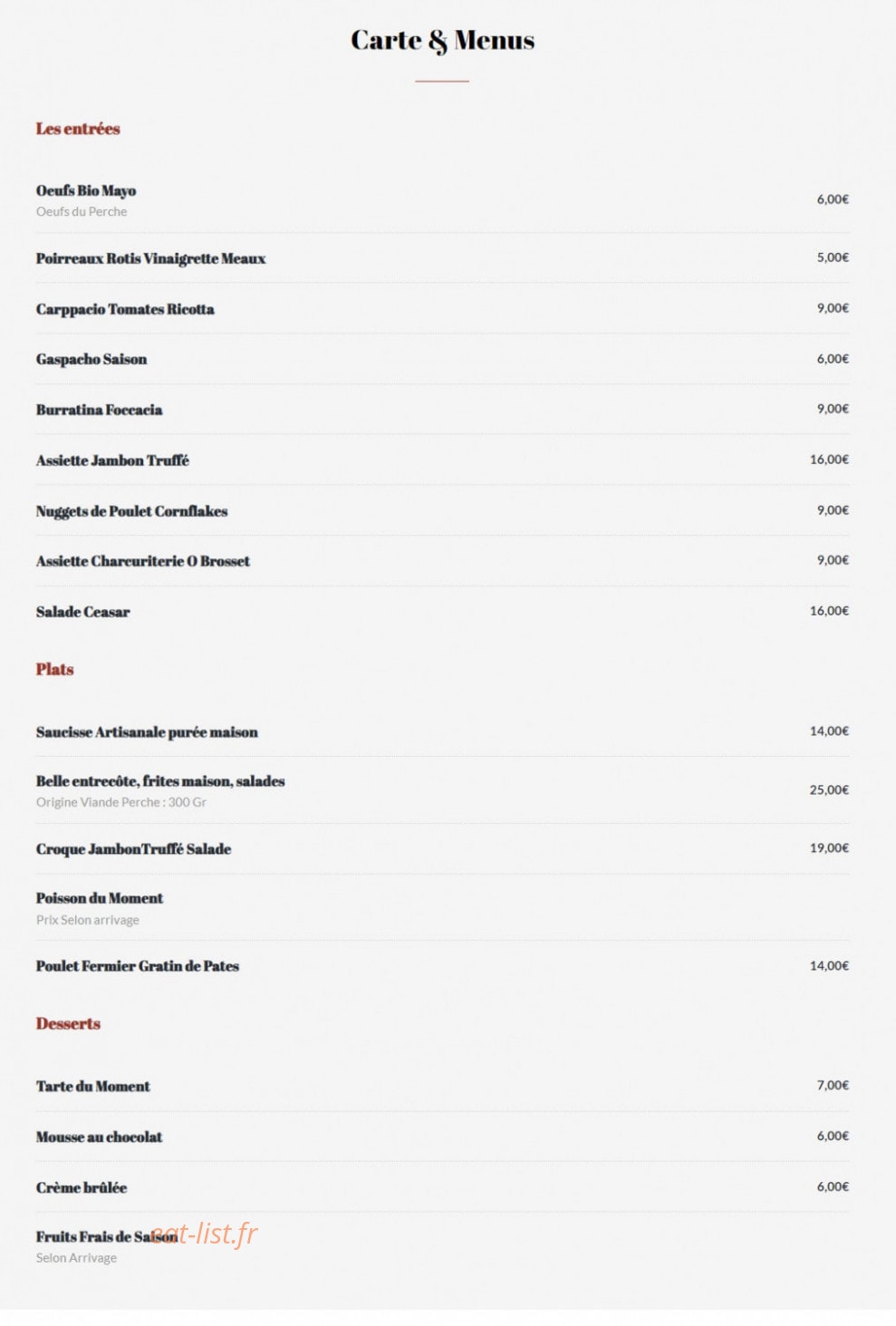The width and height of the screenshot is (896, 1326).
Task: Click the Carte & Menus heading
Action: tap(442, 40)
